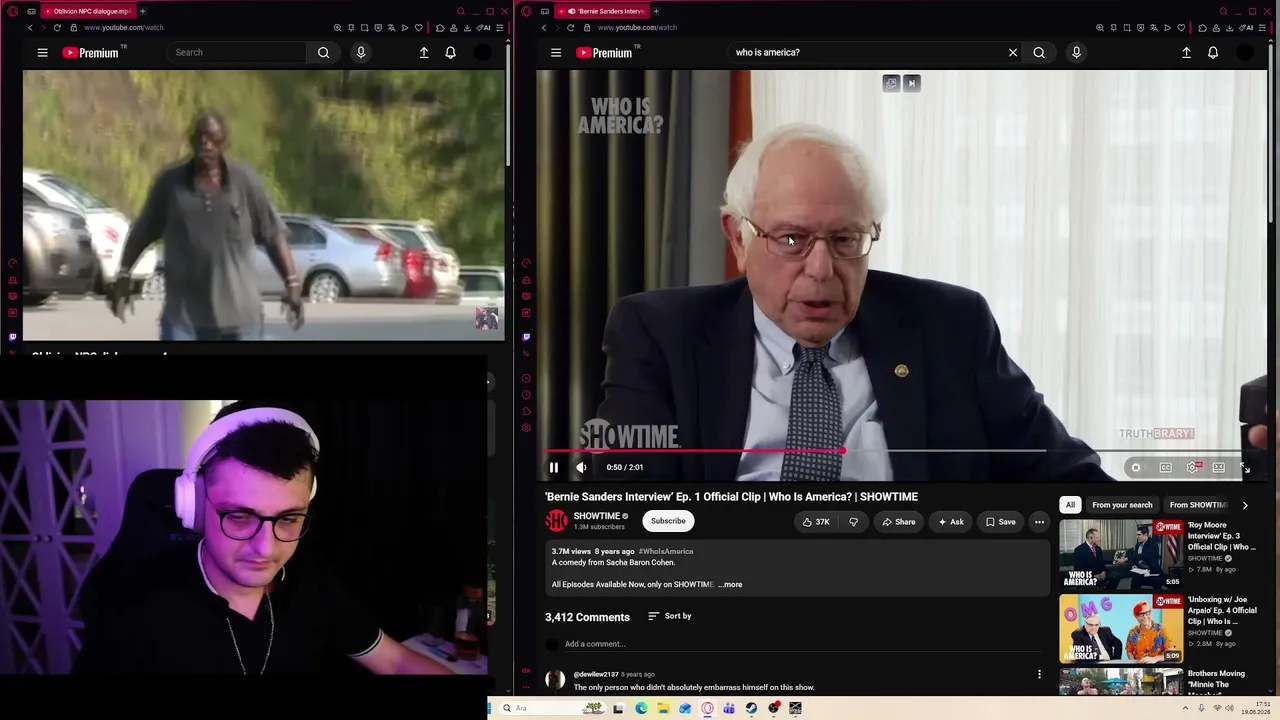The height and width of the screenshot is (720, 1280).
Task: Switch the right video to theater mode
Action: [x=1219, y=467]
